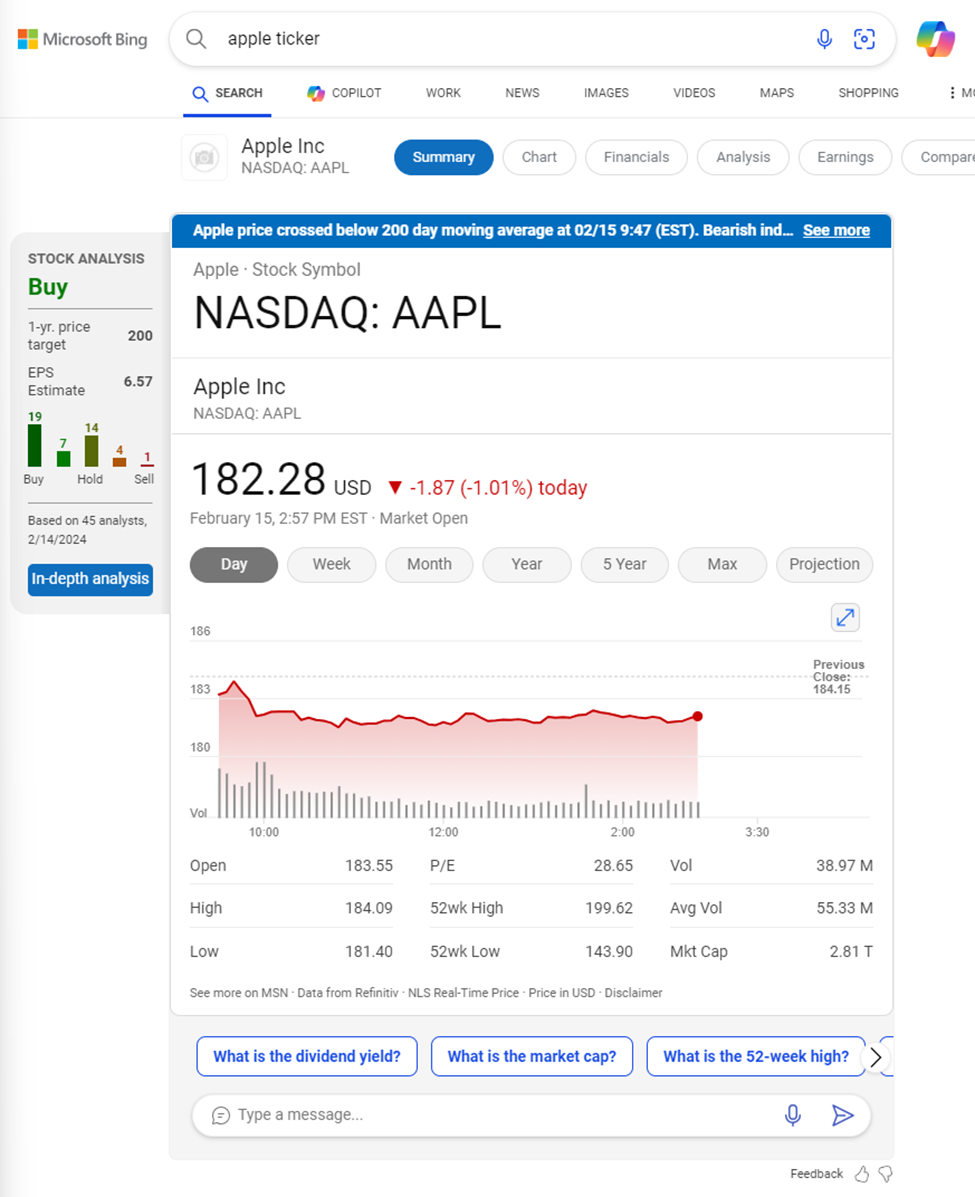Screen dimensions: 975x1197
Task: Select the Day chart range
Action: (x=234, y=565)
